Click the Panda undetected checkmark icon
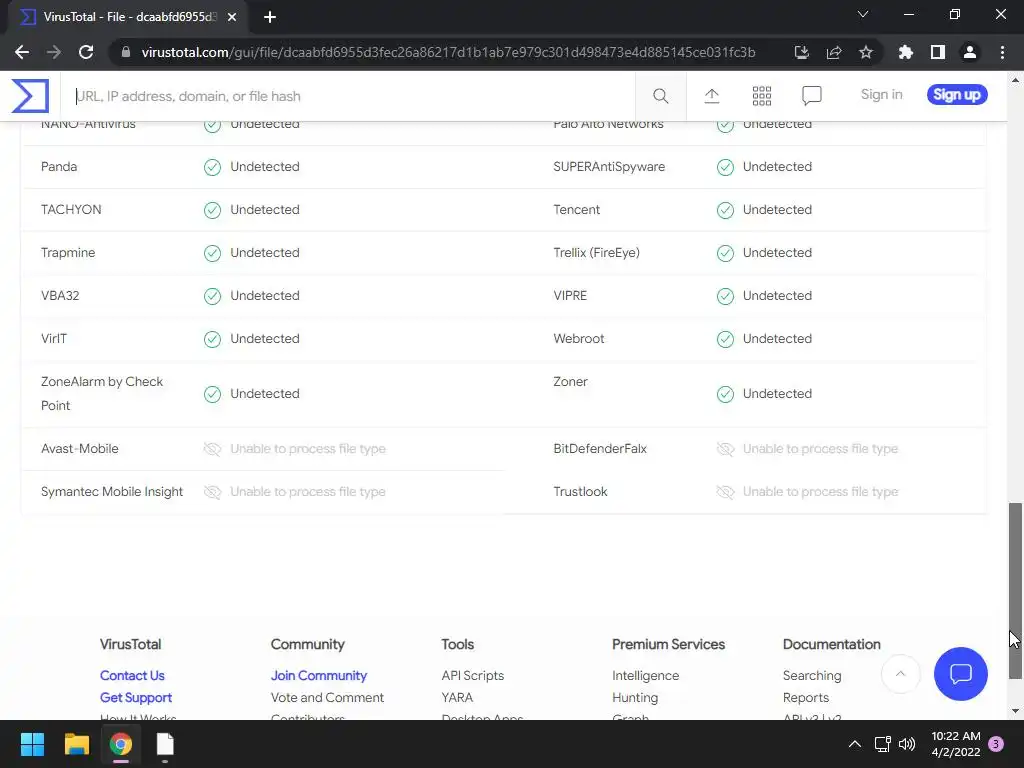 click(x=212, y=167)
